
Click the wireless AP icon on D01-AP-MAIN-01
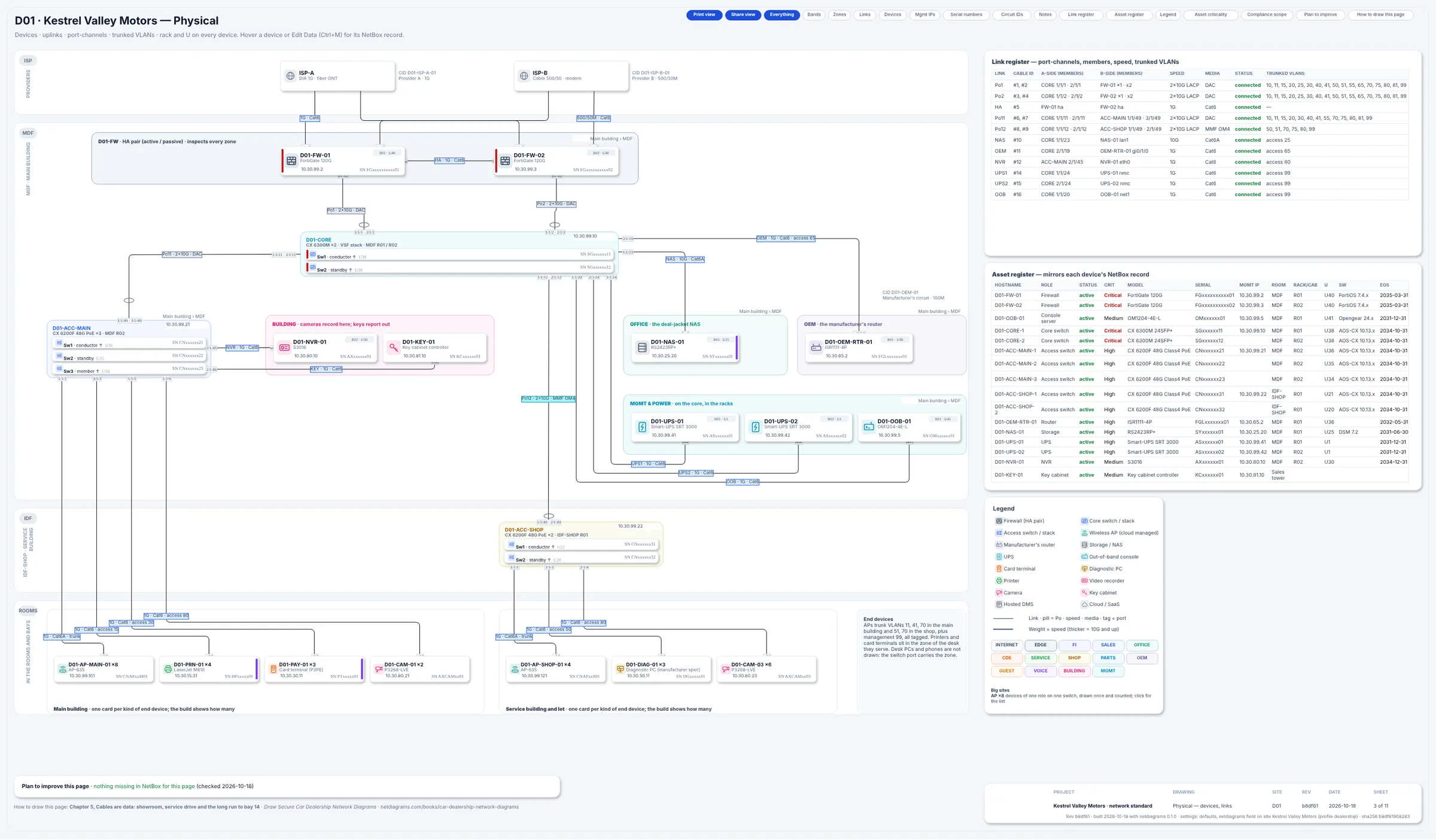(x=62, y=669)
